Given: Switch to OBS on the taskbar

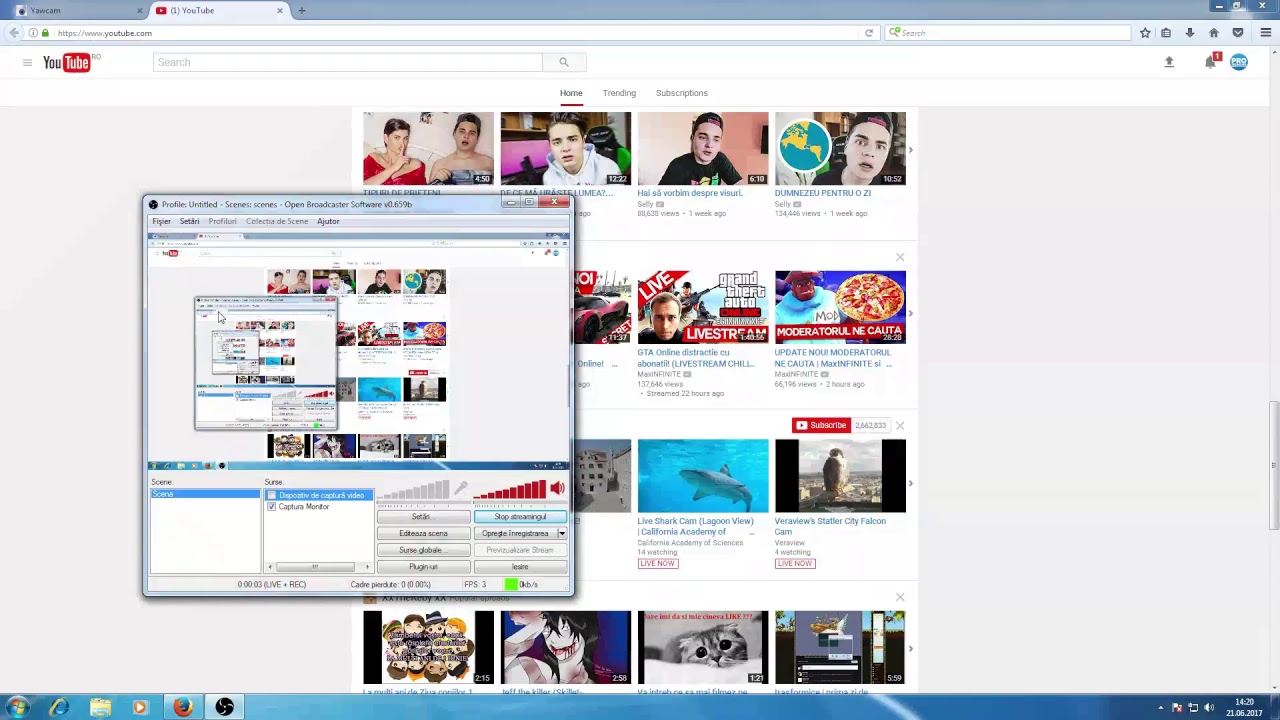Looking at the screenshot, I should point(224,708).
